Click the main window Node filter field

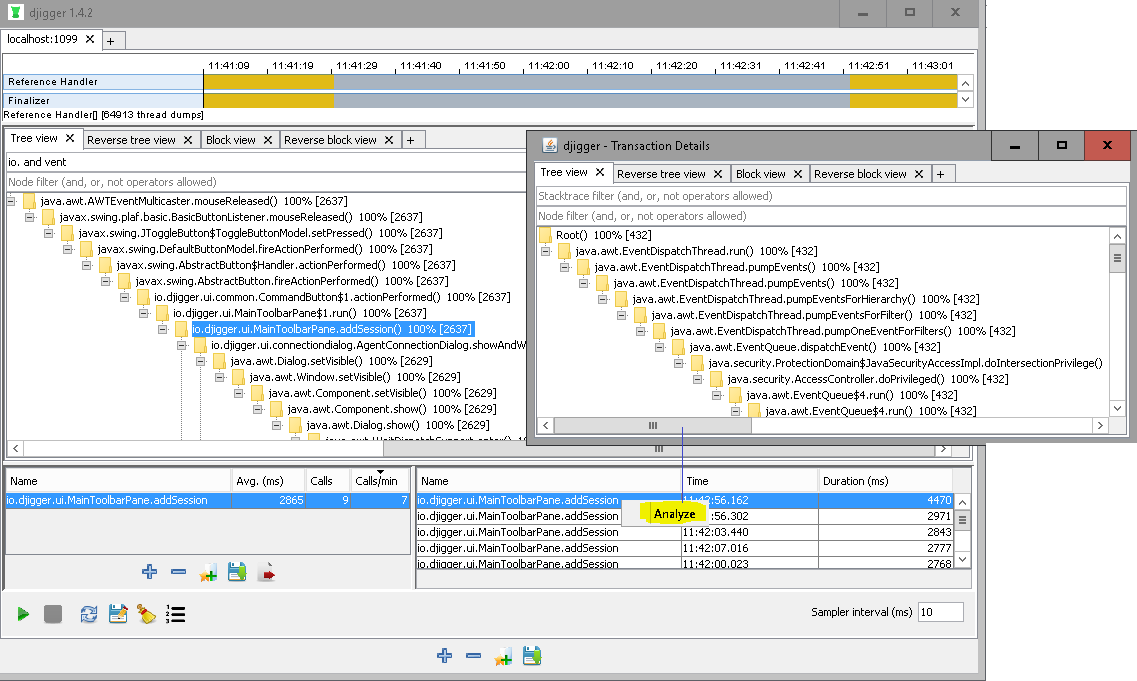point(265,182)
